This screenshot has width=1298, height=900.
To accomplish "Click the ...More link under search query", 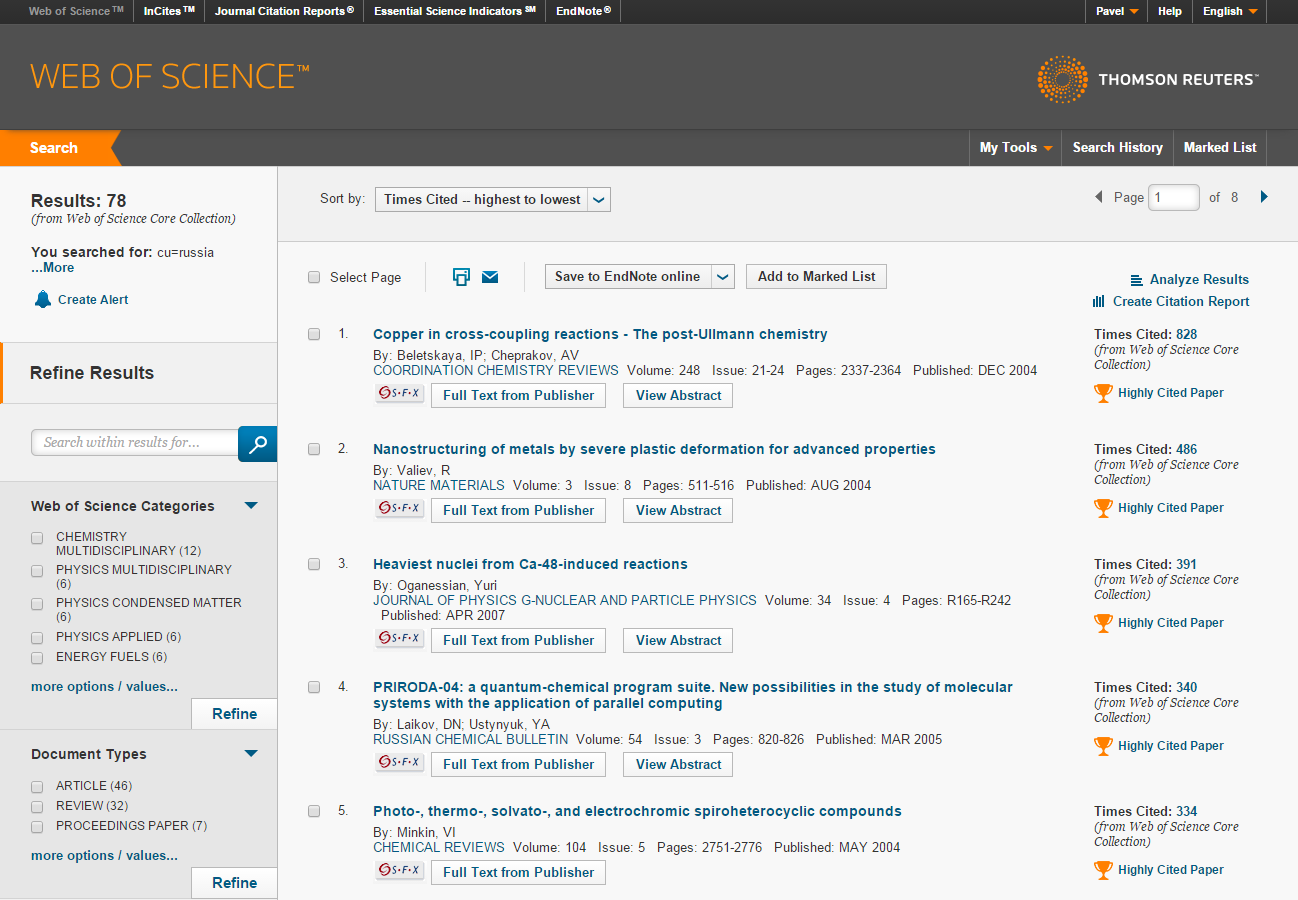I will tap(52, 268).
